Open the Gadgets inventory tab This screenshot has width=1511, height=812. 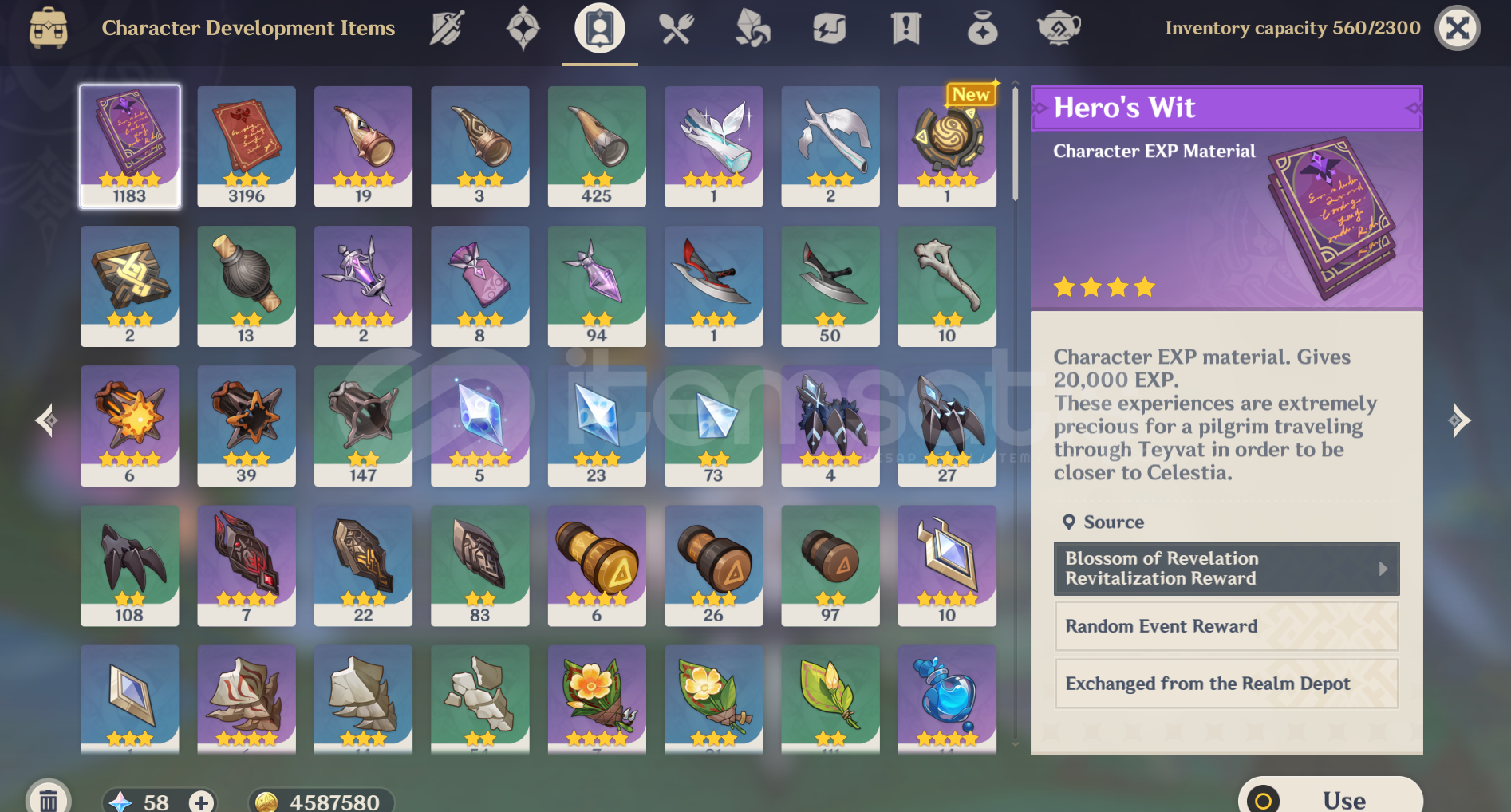coord(829,29)
